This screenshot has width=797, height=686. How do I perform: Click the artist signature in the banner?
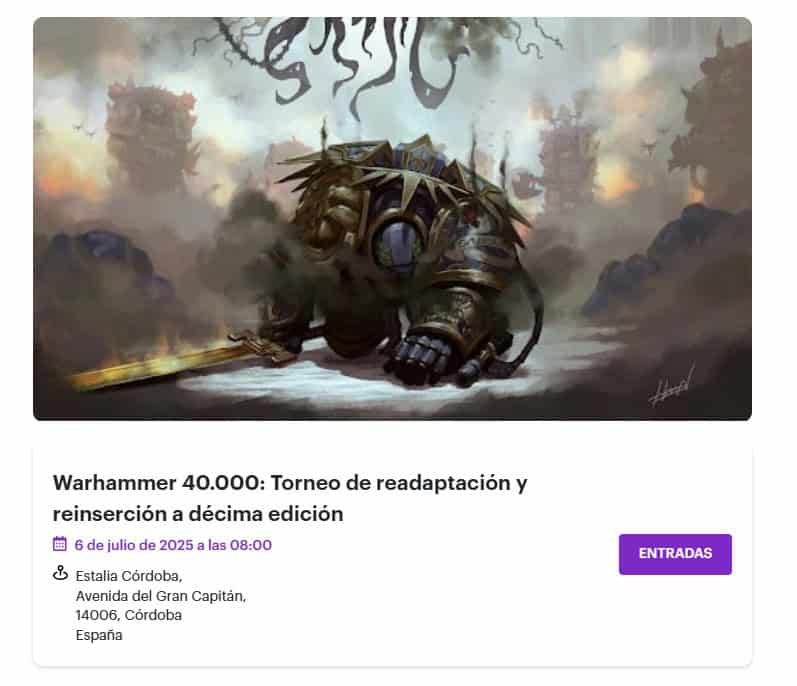tap(671, 387)
